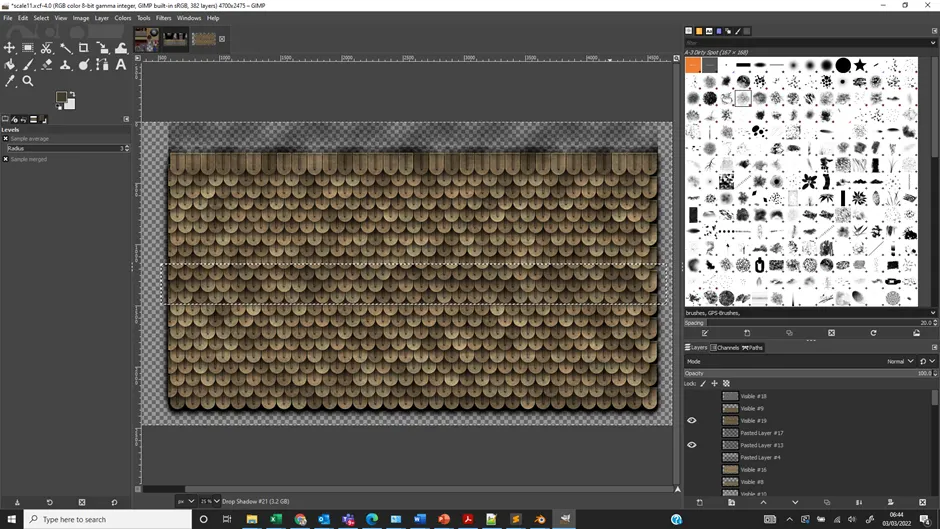The height and width of the screenshot is (529, 940).
Task: Open the brush filter dropdown arrow
Action: pos(932,43)
